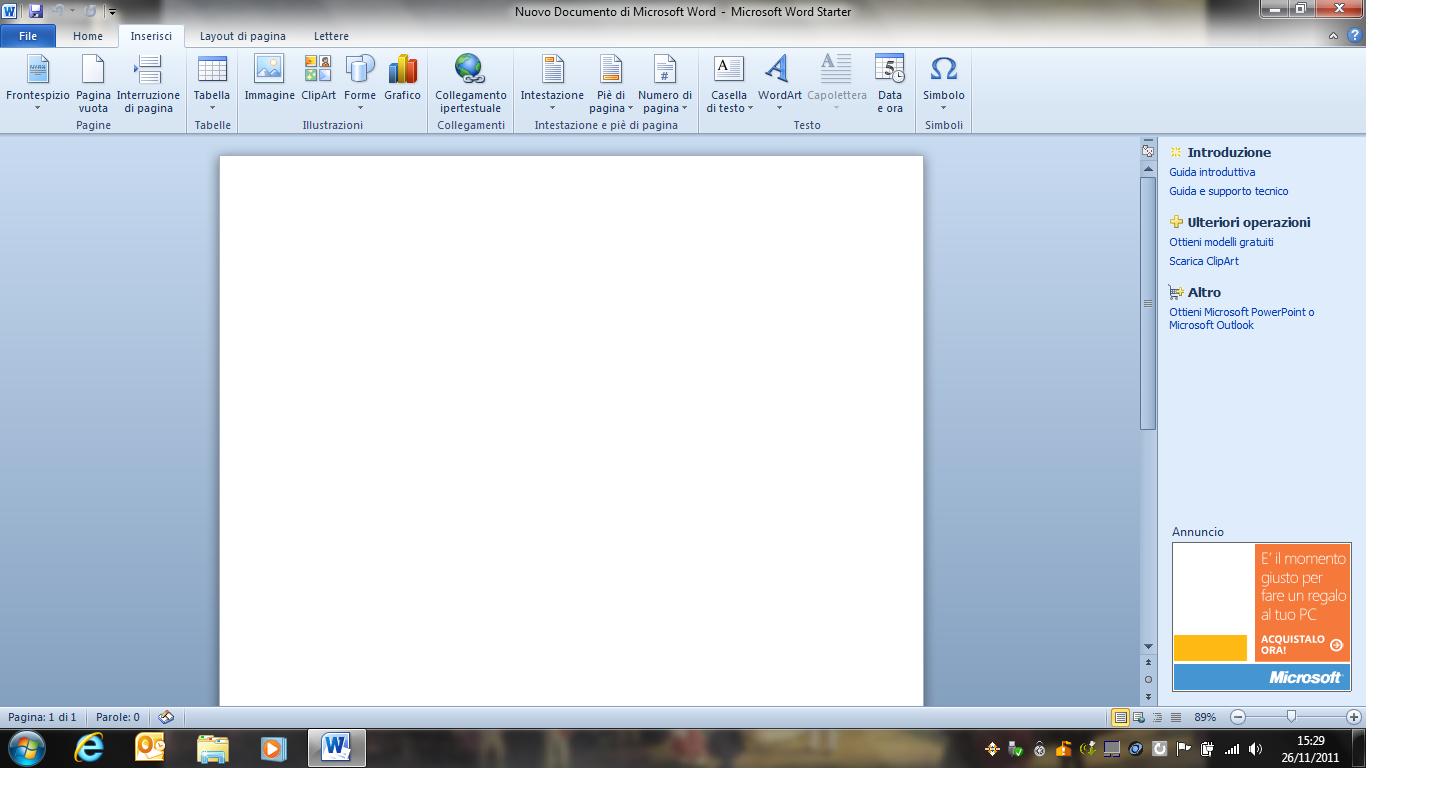The height and width of the screenshot is (800, 1444).
Task: Switch to Layout di pagina tab
Action: [242, 36]
